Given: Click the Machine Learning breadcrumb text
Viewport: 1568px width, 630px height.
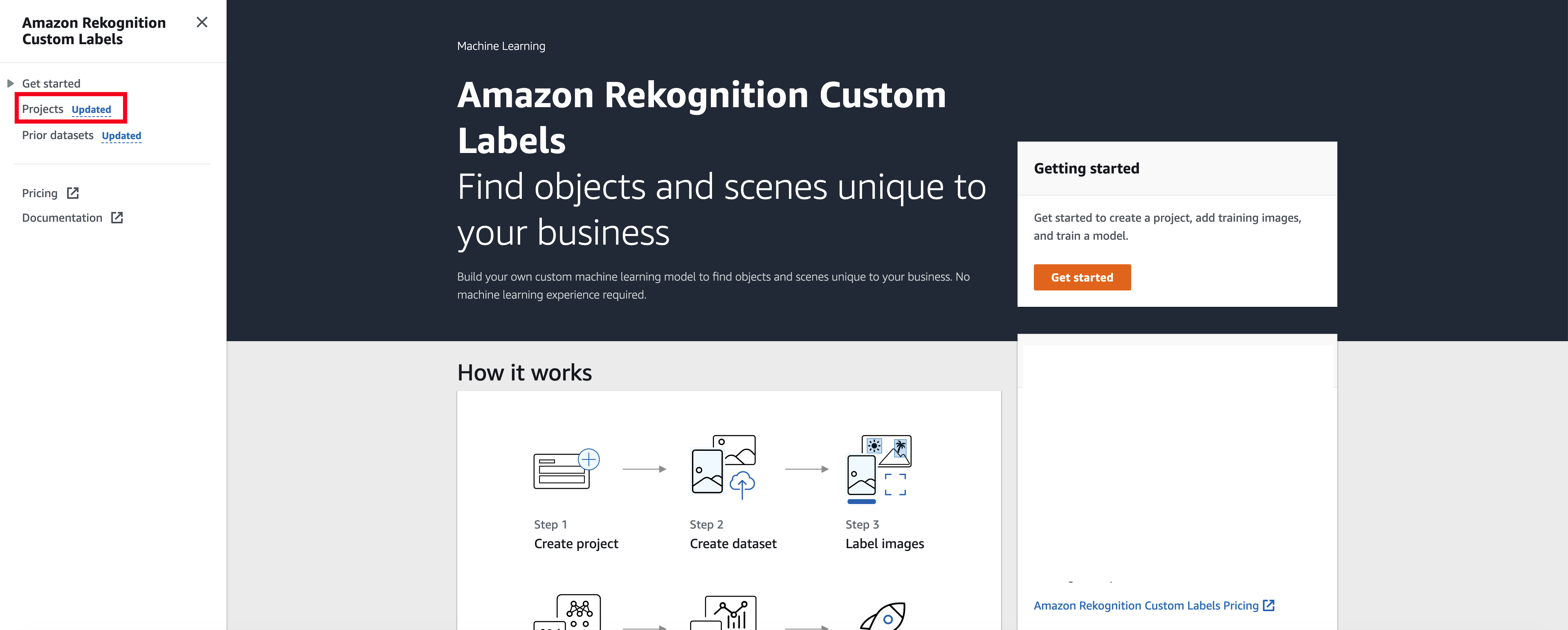Looking at the screenshot, I should pos(501,46).
